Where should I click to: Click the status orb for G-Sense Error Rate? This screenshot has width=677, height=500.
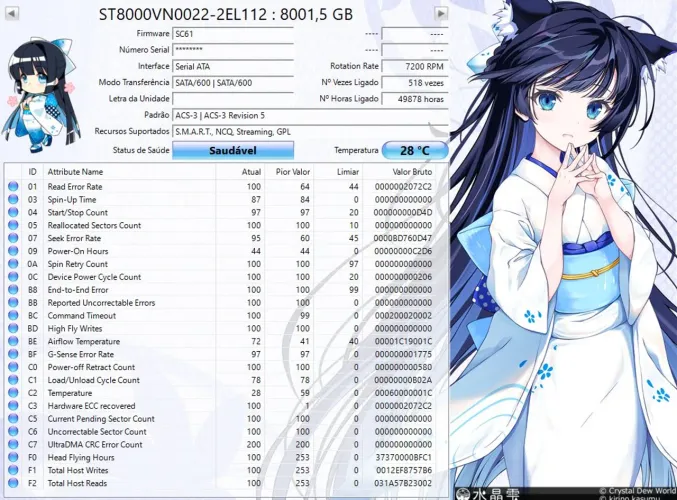13,354
